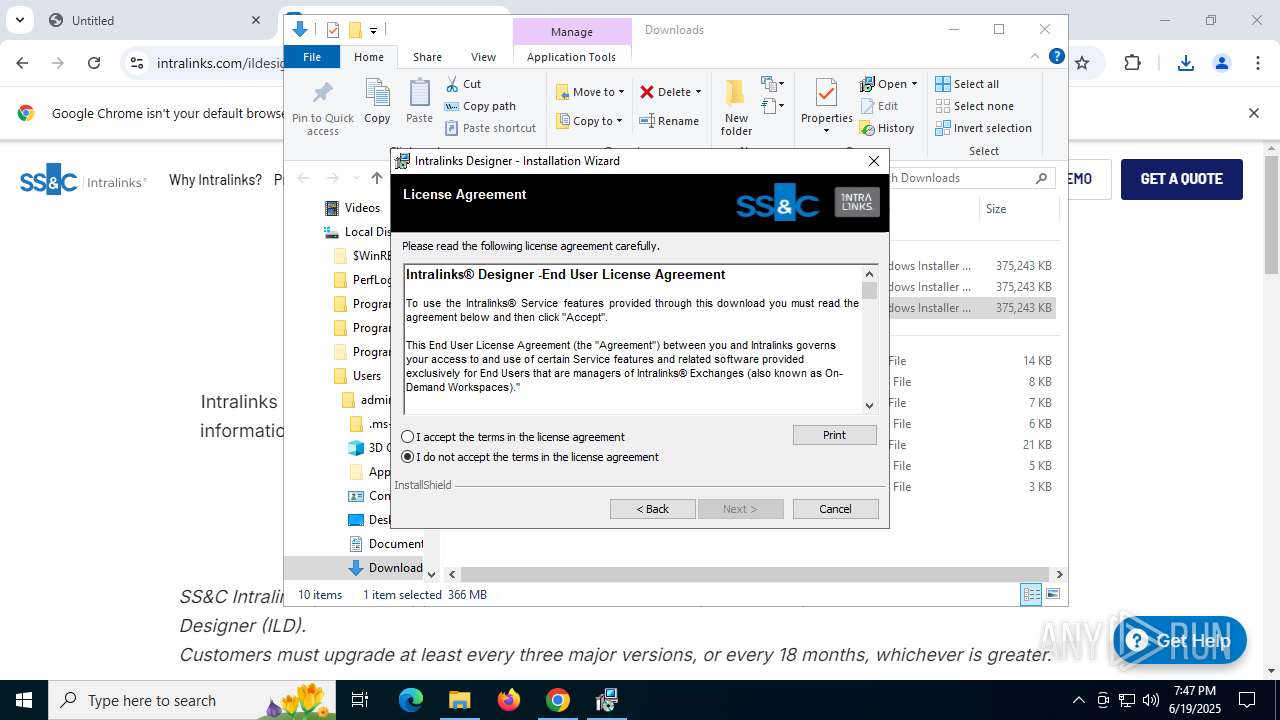The width and height of the screenshot is (1280, 720).
Task: Click Copy path in ribbon
Action: (x=480, y=106)
